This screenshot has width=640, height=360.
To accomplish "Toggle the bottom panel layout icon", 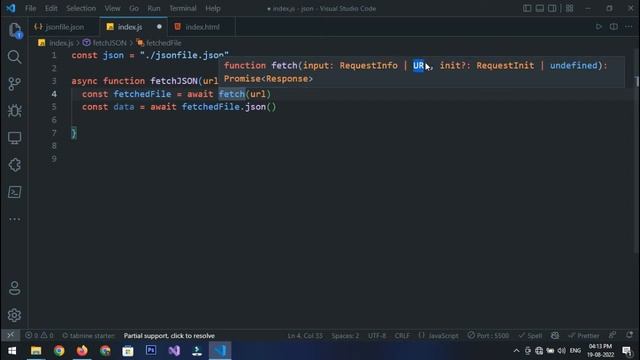I will pyautogui.click(x=540, y=8).
